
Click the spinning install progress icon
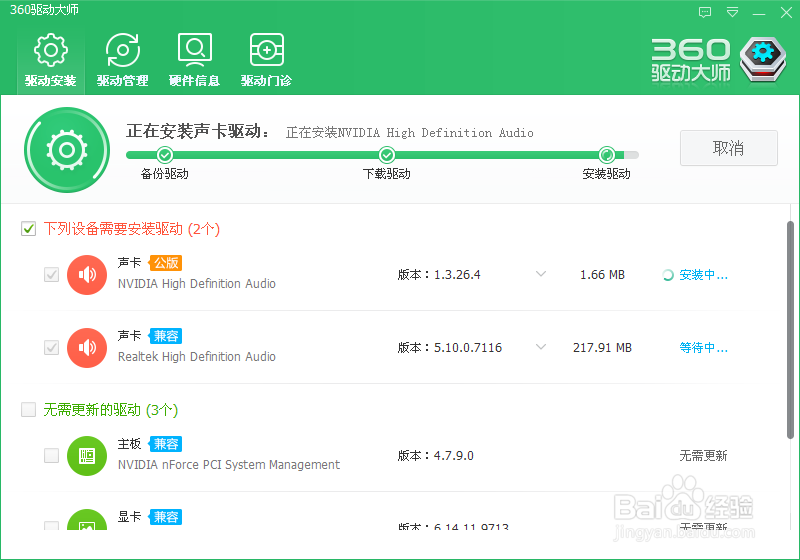[x=667, y=275]
